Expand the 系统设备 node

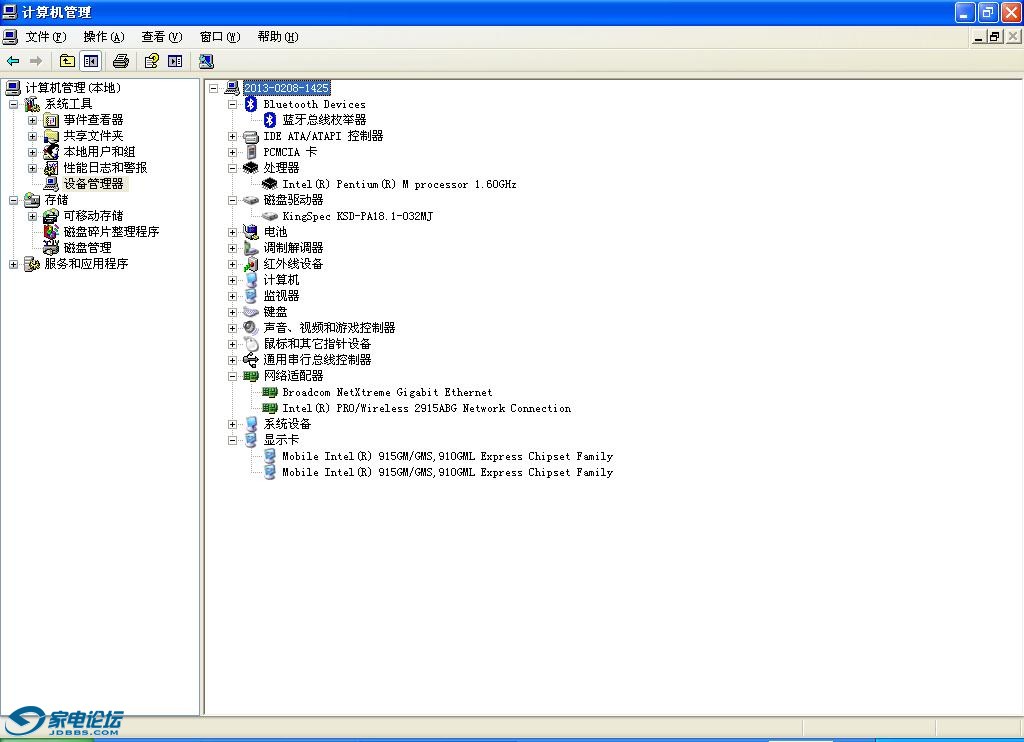(x=232, y=425)
